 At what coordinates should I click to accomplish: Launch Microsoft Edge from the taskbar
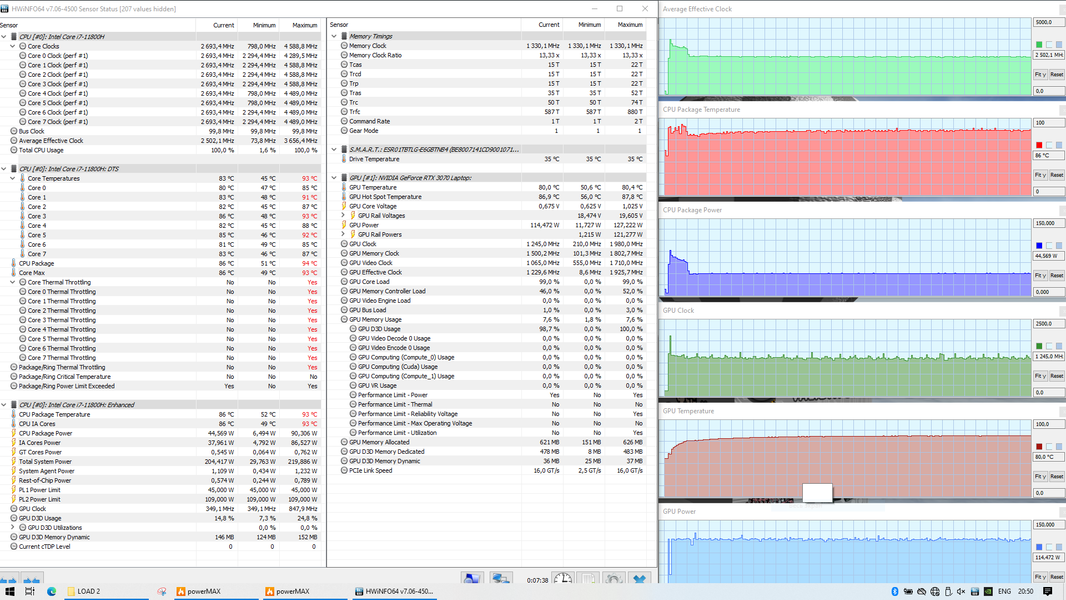coord(51,592)
